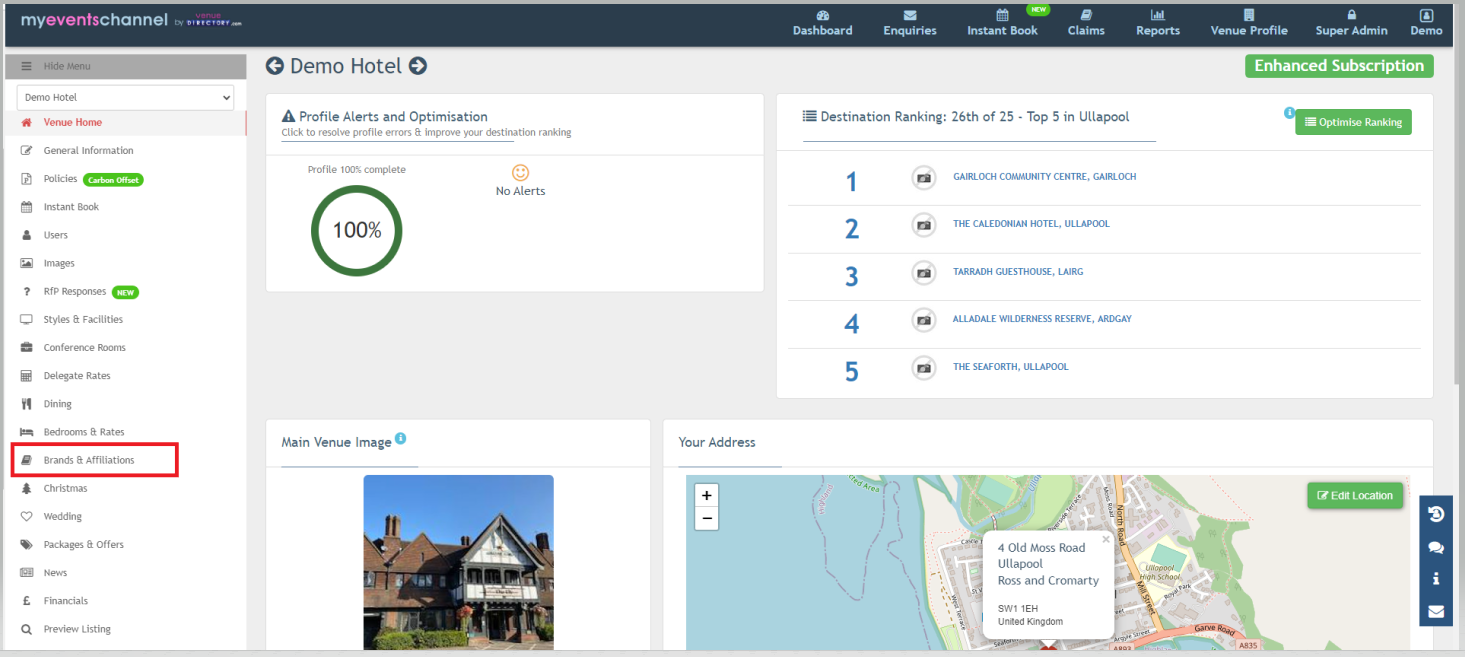
Task: Go to Instant Book in top navigation
Action: pos(1002,23)
